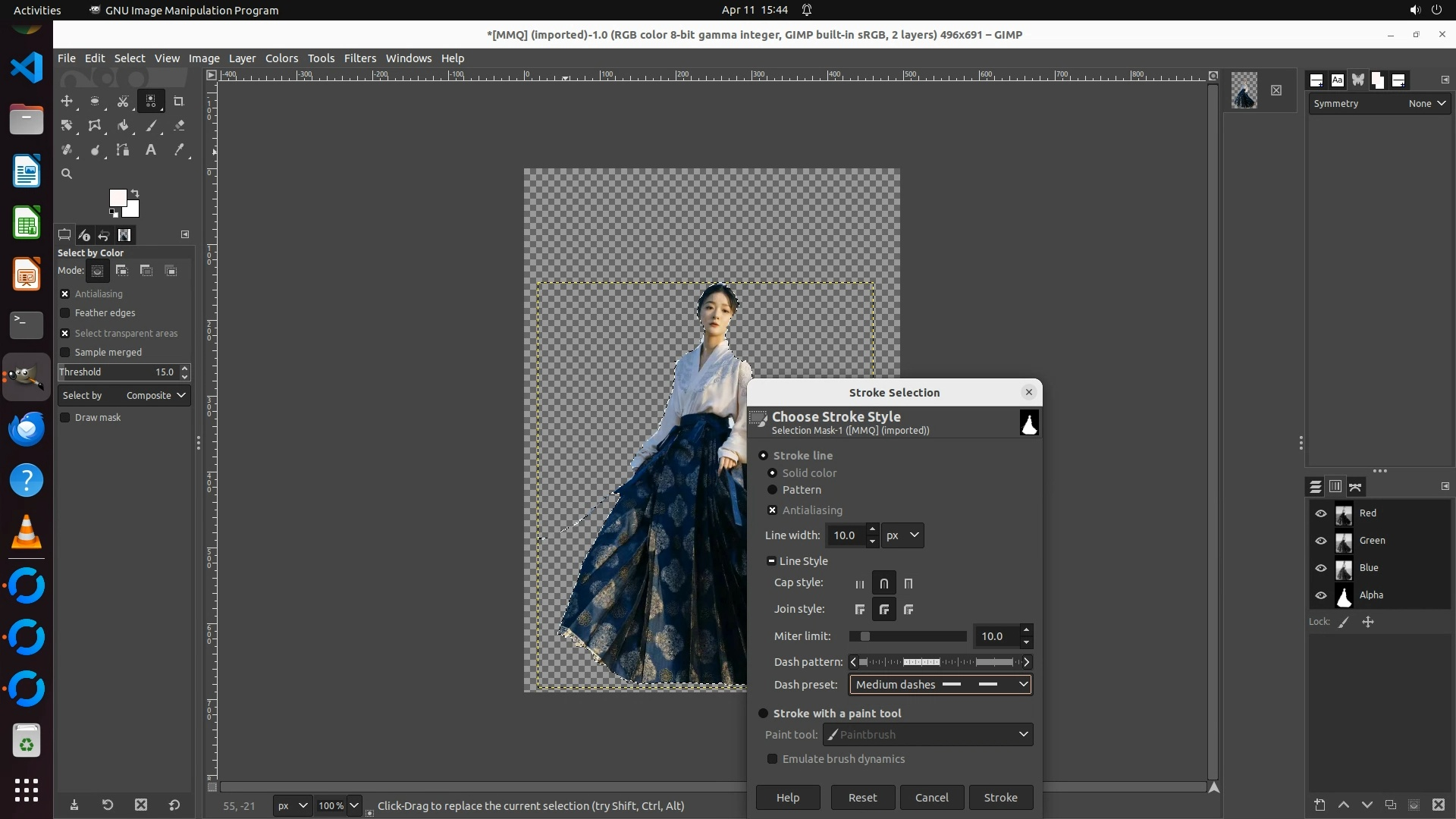This screenshot has width=1456, height=819.
Task: Hide the Red channel visibility
Action: [x=1321, y=513]
